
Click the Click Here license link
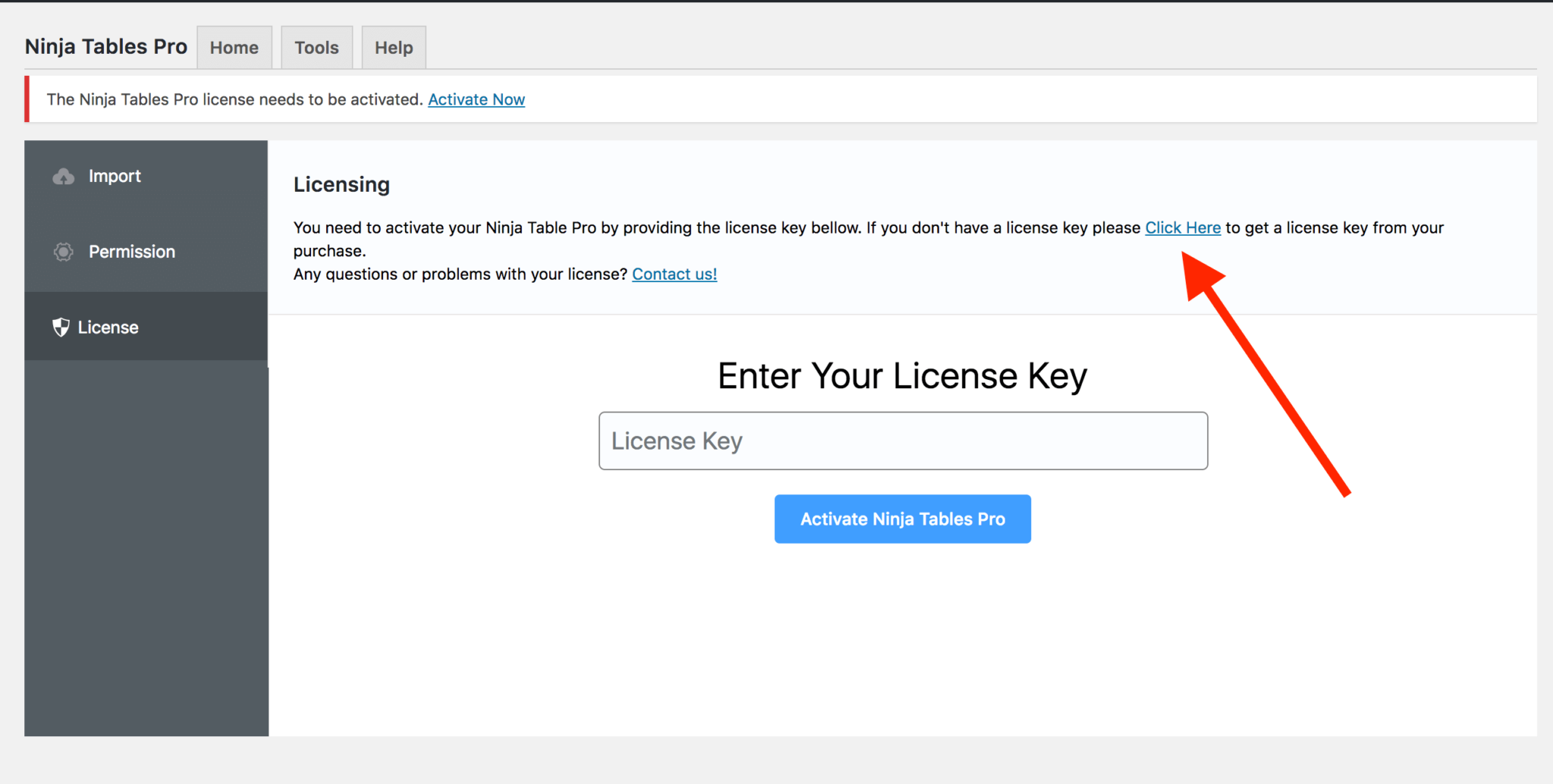coord(1182,227)
